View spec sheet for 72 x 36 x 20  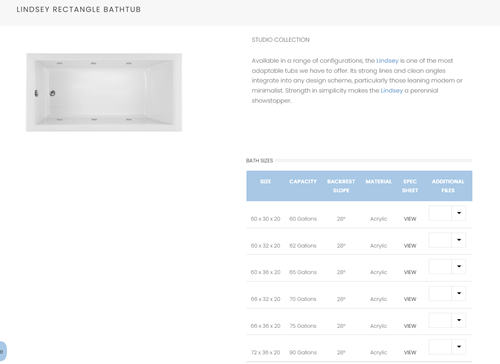[410, 352]
